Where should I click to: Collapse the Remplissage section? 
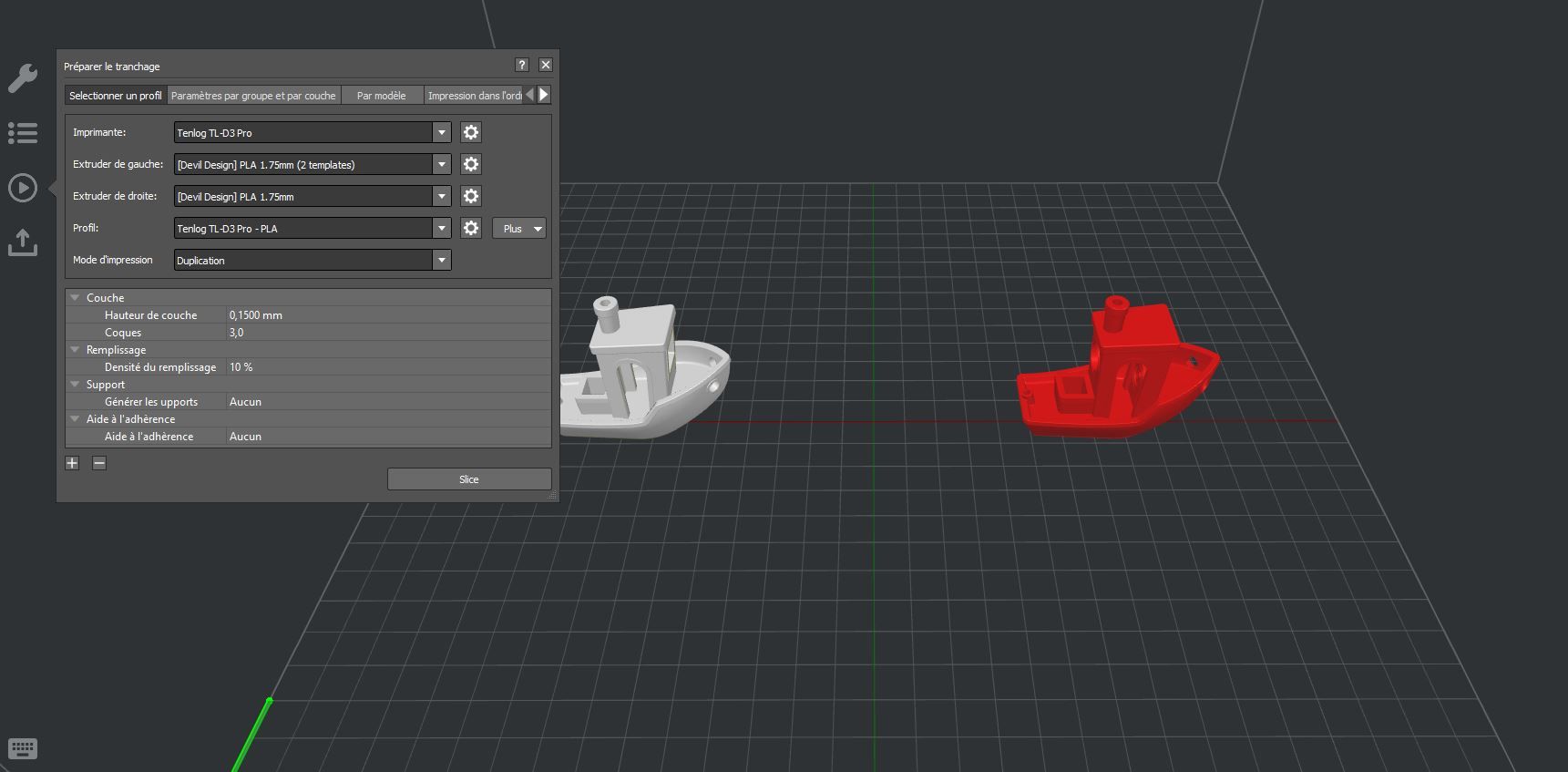[x=76, y=349]
